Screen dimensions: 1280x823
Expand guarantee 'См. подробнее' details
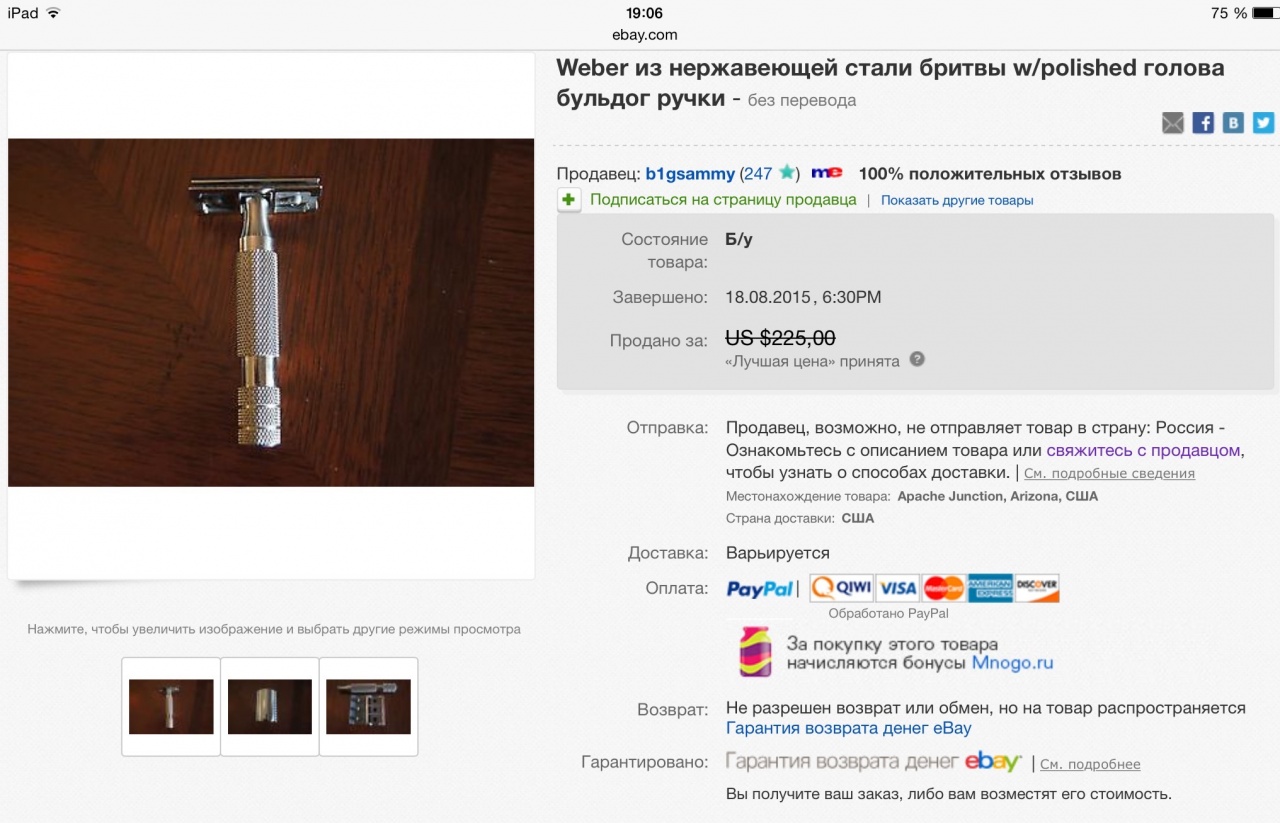point(1090,764)
